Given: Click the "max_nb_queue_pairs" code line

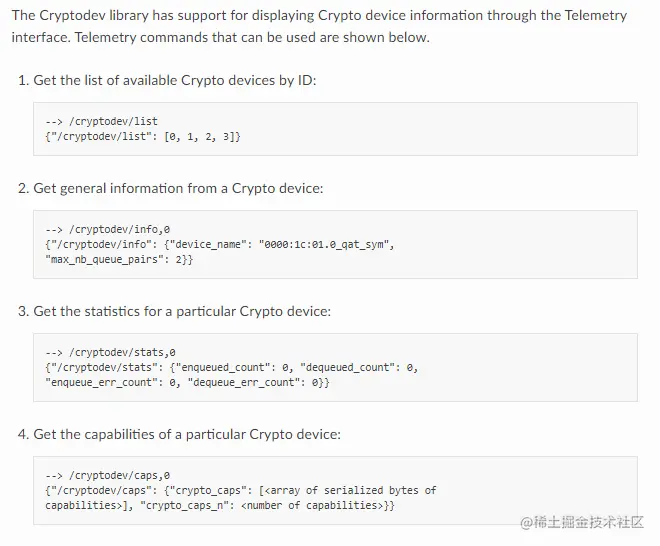Looking at the screenshot, I should pos(120,258).
